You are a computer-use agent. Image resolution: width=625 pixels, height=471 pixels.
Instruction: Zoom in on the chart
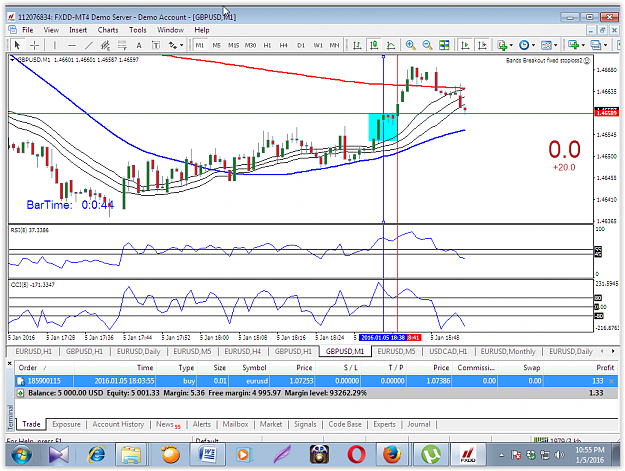click(411, 45)
